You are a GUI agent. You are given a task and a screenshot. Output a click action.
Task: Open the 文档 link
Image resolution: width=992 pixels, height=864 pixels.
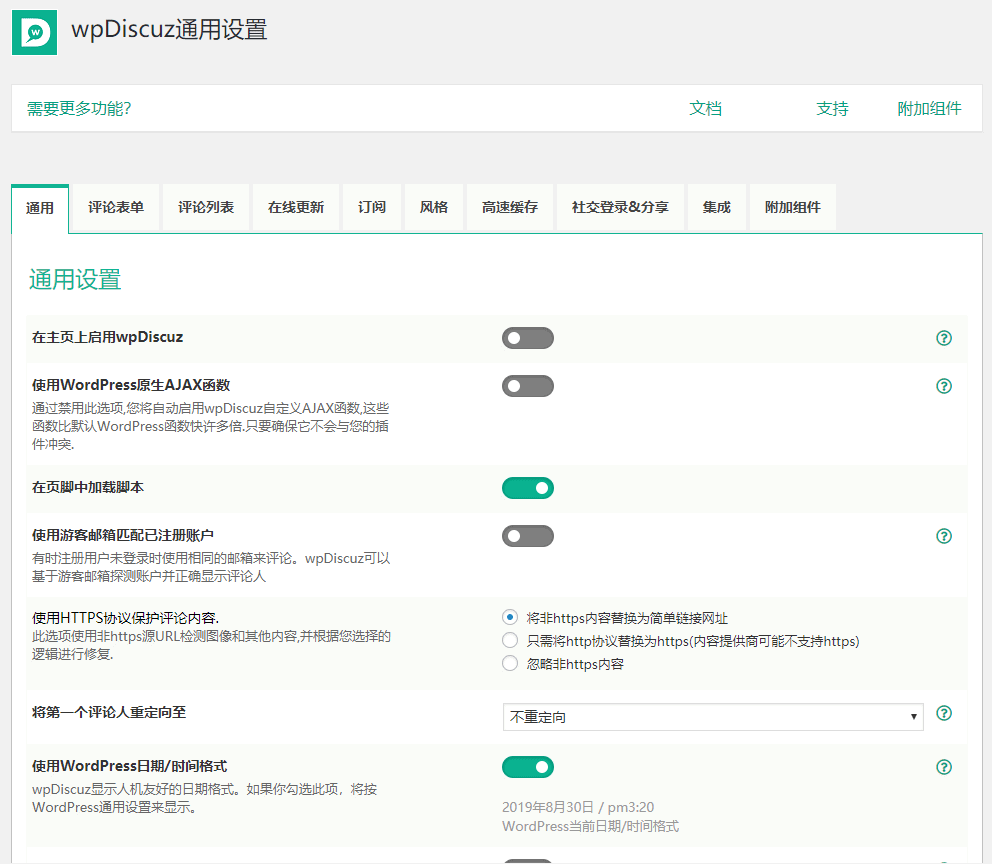point(705,109)
